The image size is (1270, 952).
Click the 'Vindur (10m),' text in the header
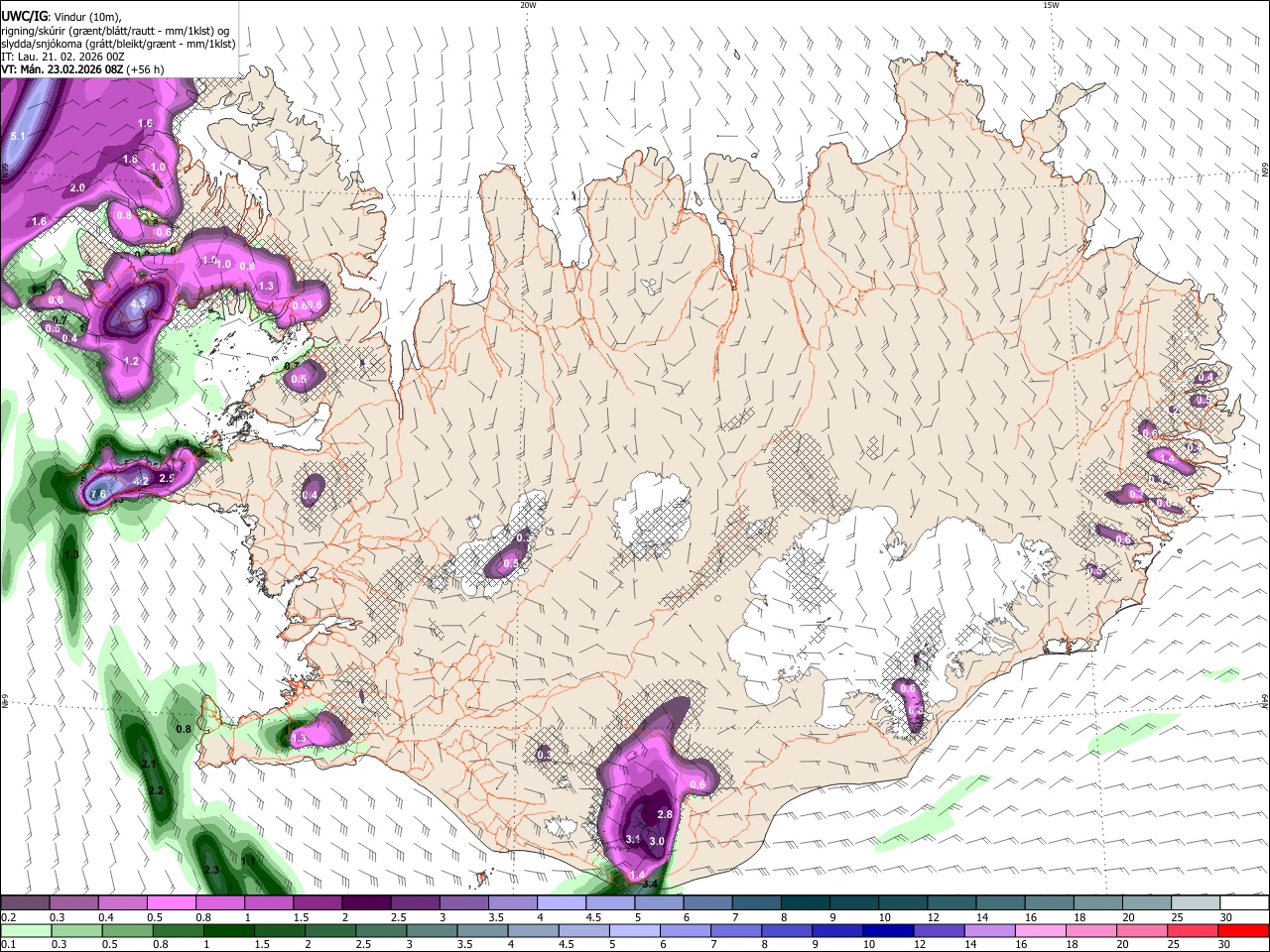pos(86,17)
